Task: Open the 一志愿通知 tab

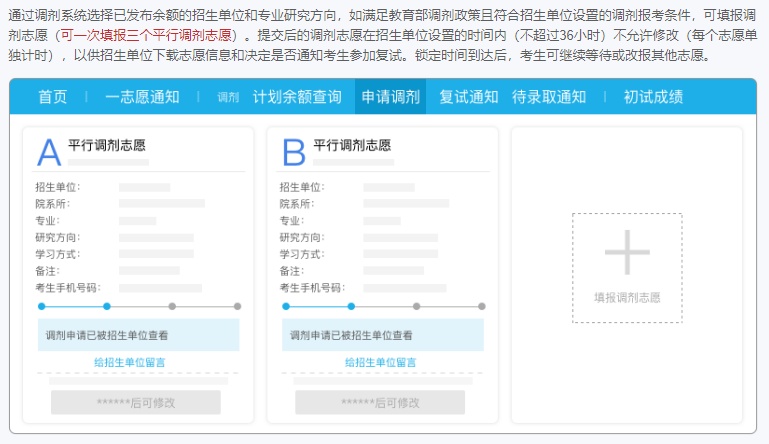Action: (x=142, y=97)
